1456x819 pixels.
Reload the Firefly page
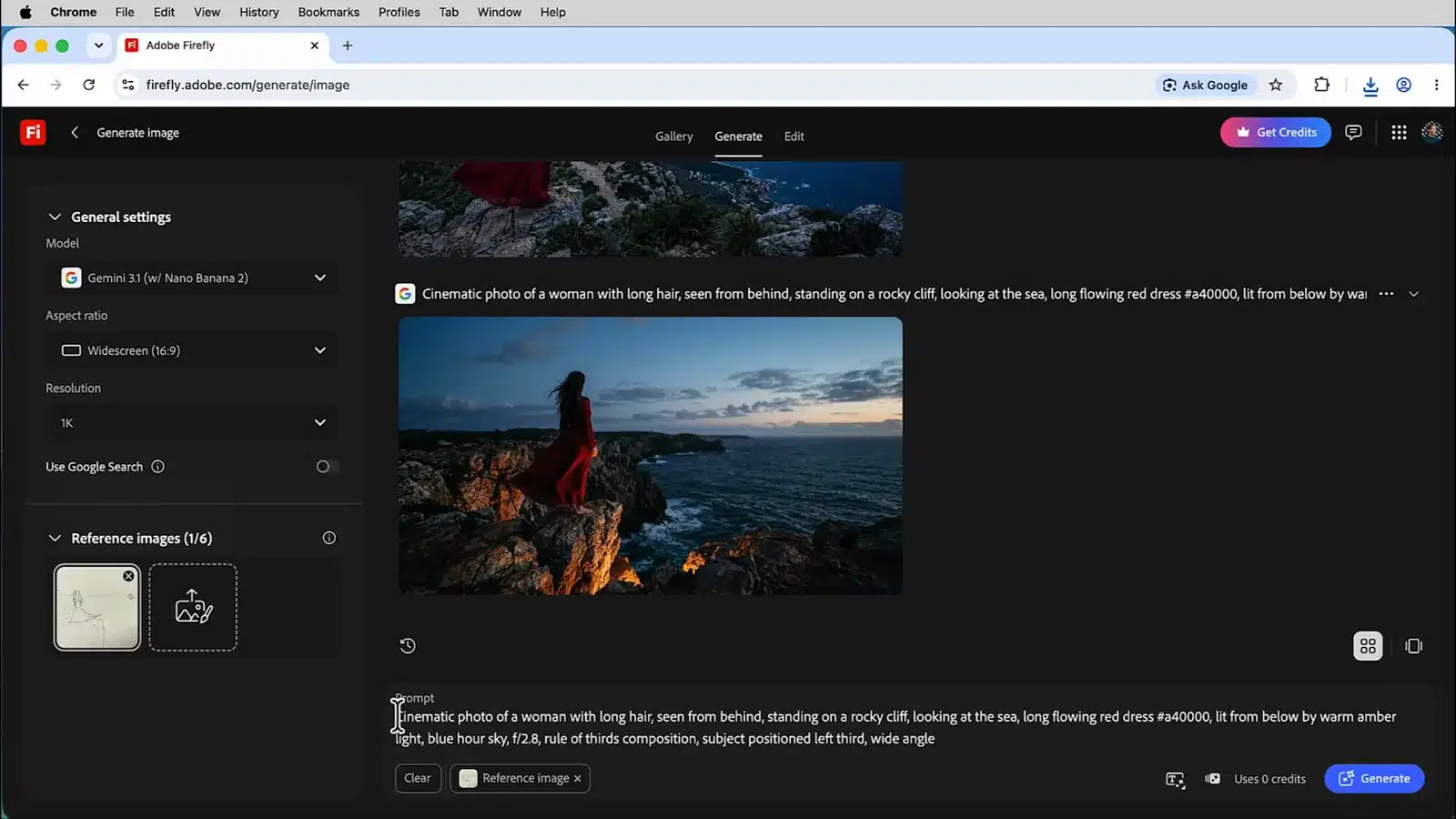(x=88, y=85)
